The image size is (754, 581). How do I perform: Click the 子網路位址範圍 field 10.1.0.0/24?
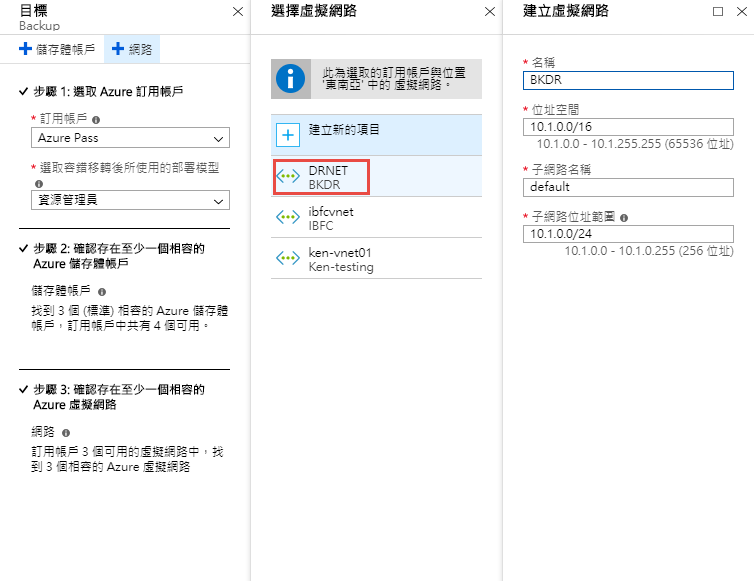point(628,234)
